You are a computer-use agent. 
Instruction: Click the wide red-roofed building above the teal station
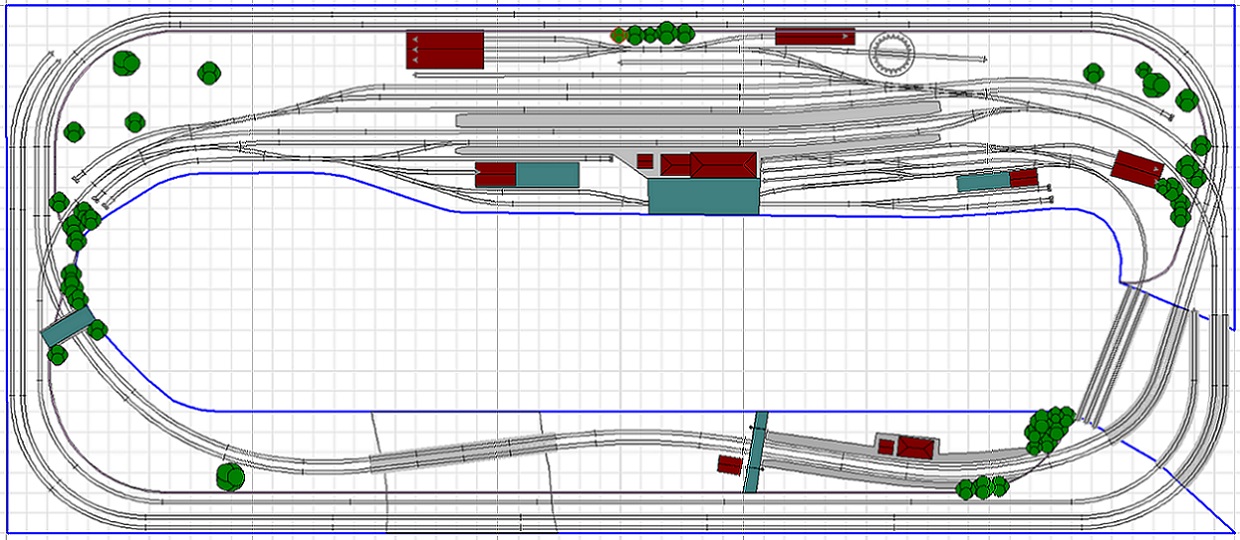(x=722, y=165)
